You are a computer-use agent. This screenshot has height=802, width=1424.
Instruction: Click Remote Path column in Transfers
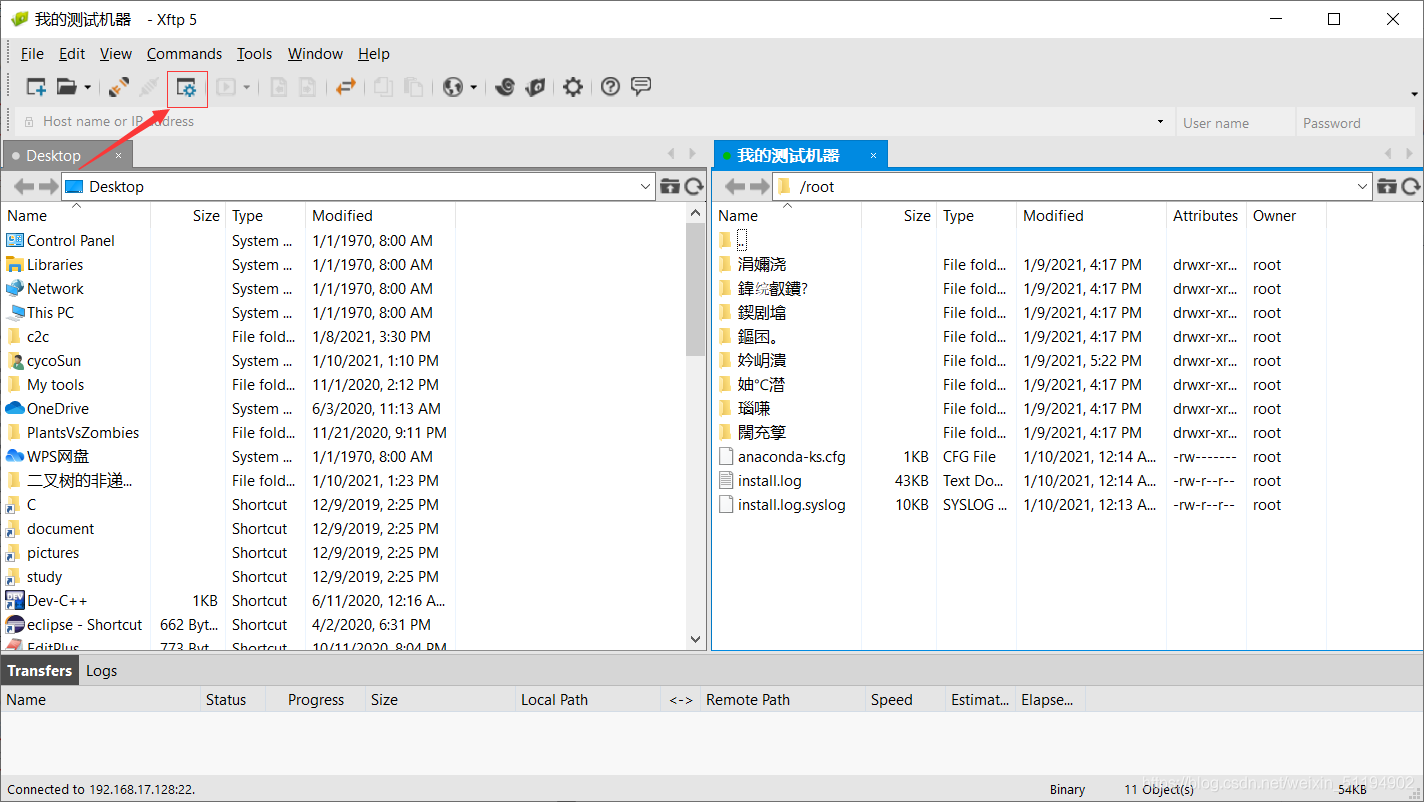click(782, 700)
